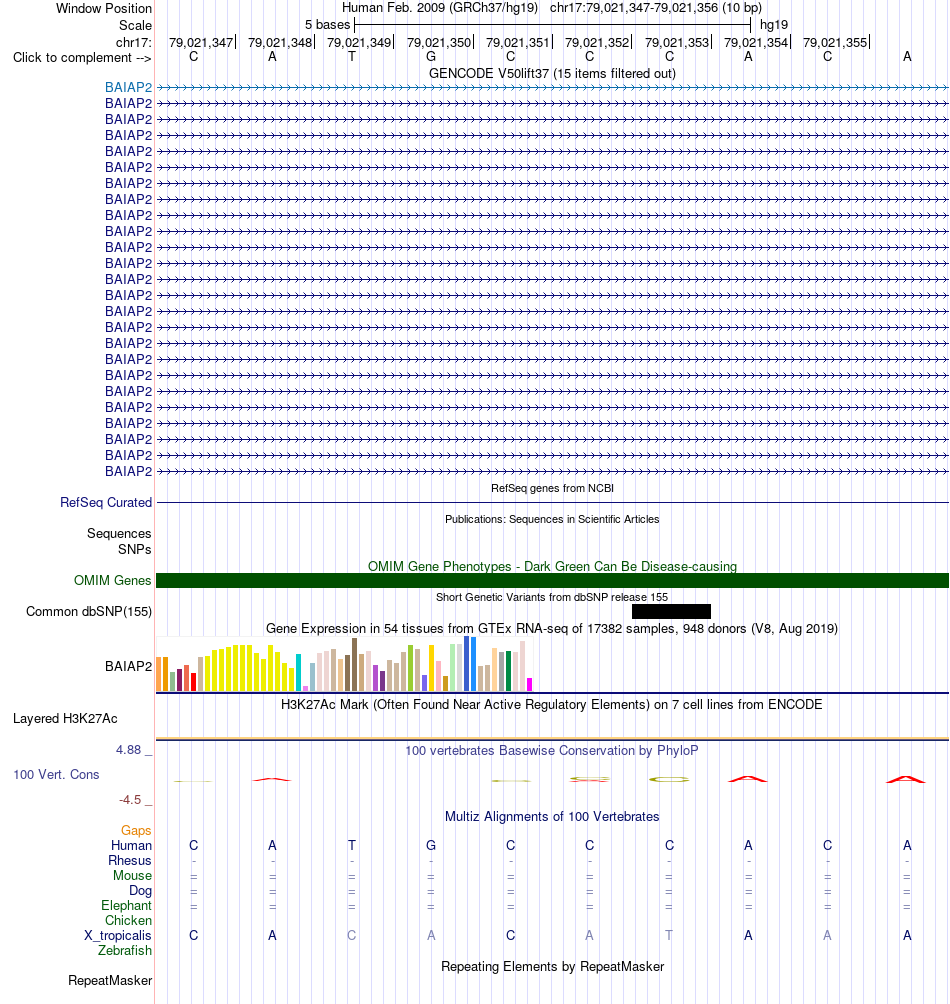Click base G in the Human alignment row
The image size is (950, 1004).
coord(431,845)
